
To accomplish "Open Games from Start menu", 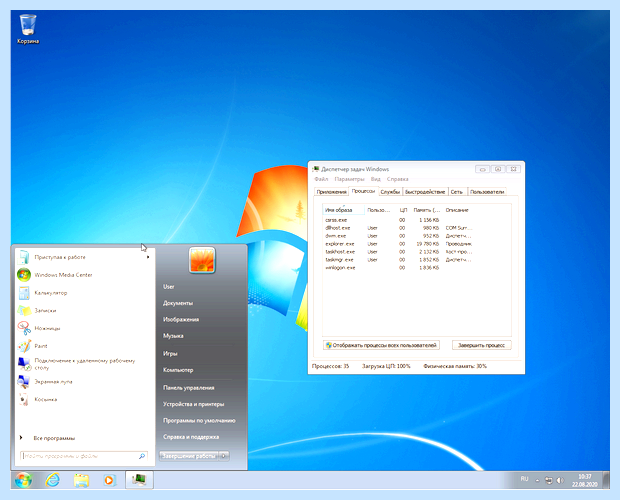I will 170,353.
